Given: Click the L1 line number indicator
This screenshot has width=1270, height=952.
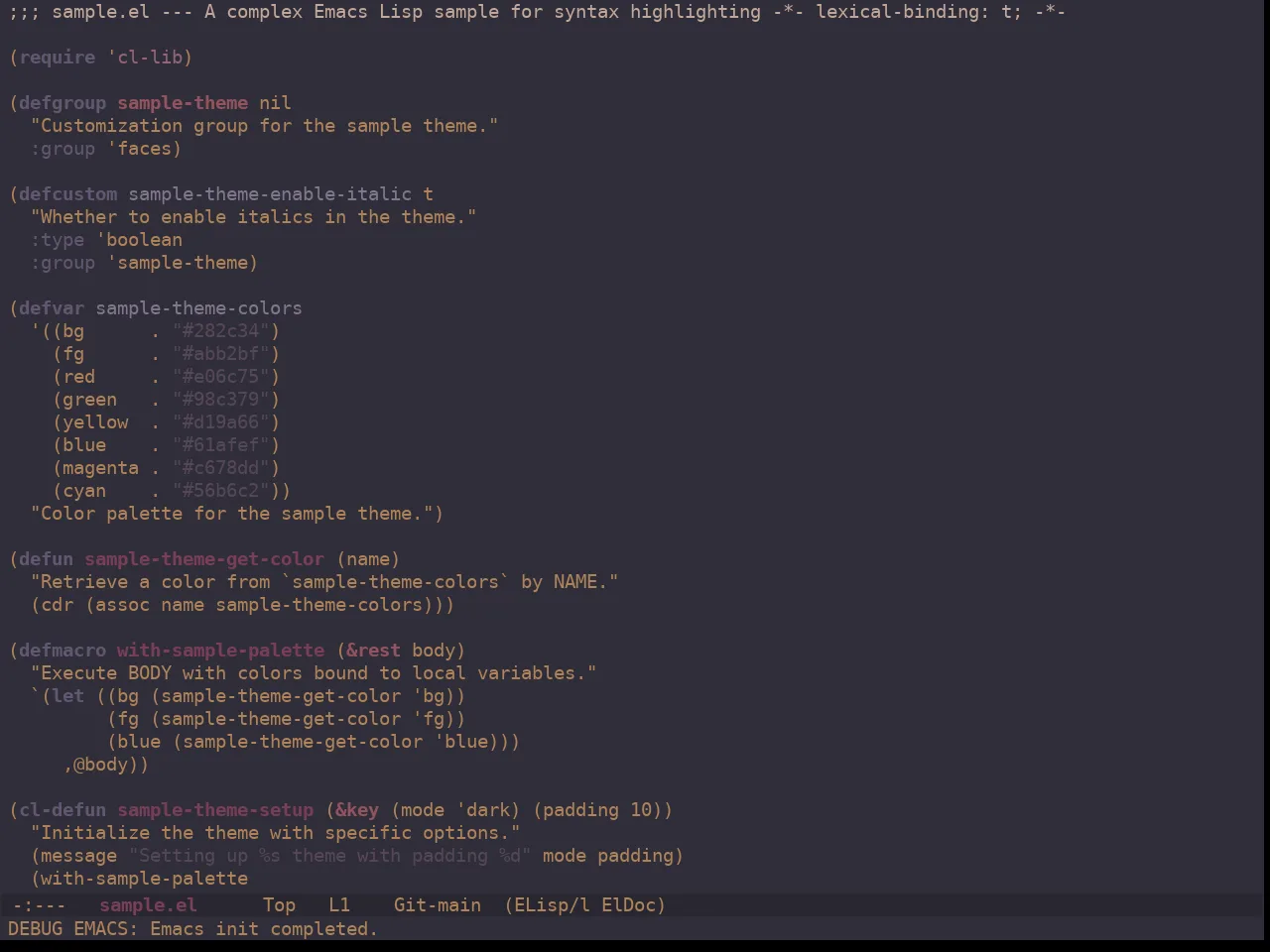Looking at the screenshot, I should click(339, 905).
